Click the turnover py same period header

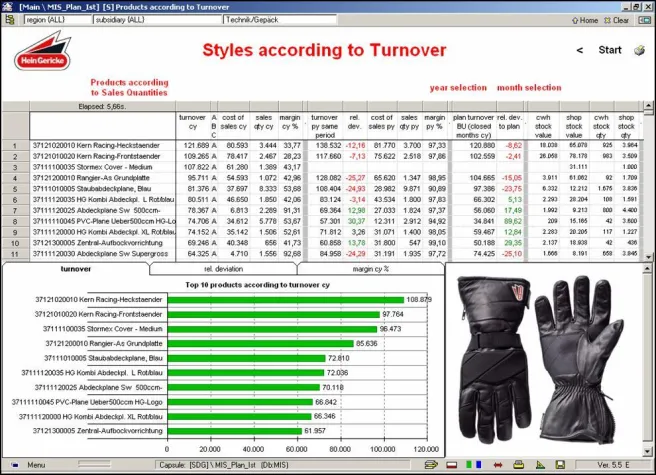325,126
